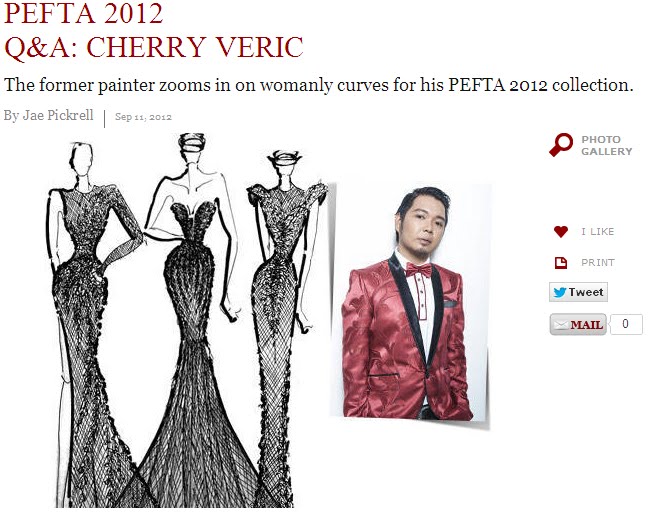
Task: Click the middle strapless mermaid gown sketch
Action: click(194, 320)
